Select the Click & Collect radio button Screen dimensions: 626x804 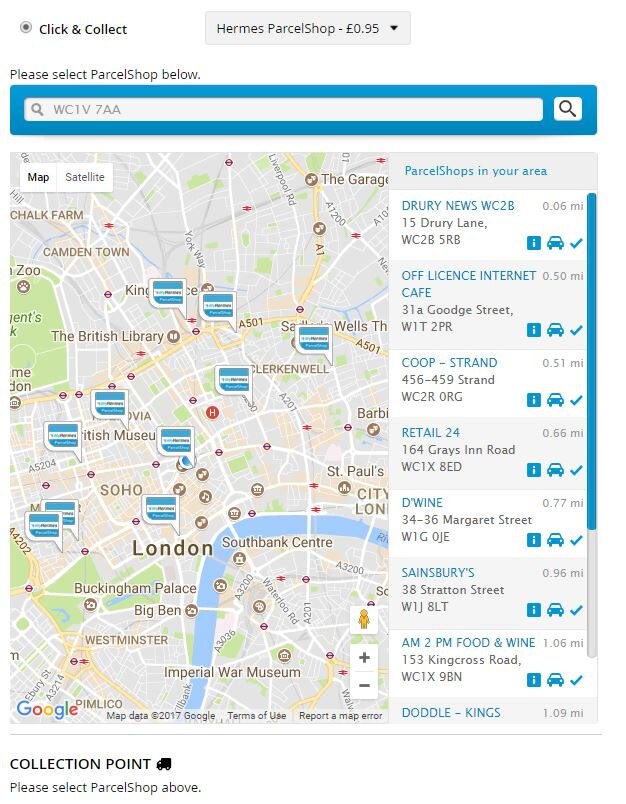click(x=26, y=28)
